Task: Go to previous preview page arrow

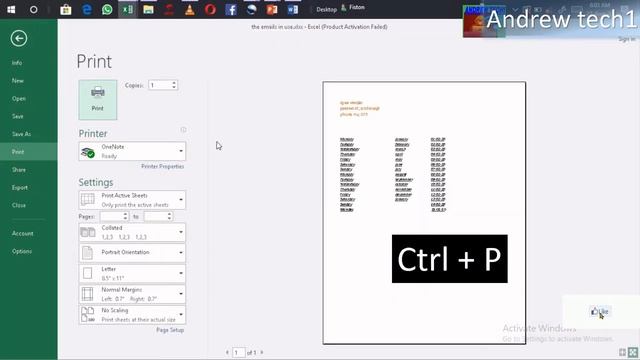Action: 227,352
